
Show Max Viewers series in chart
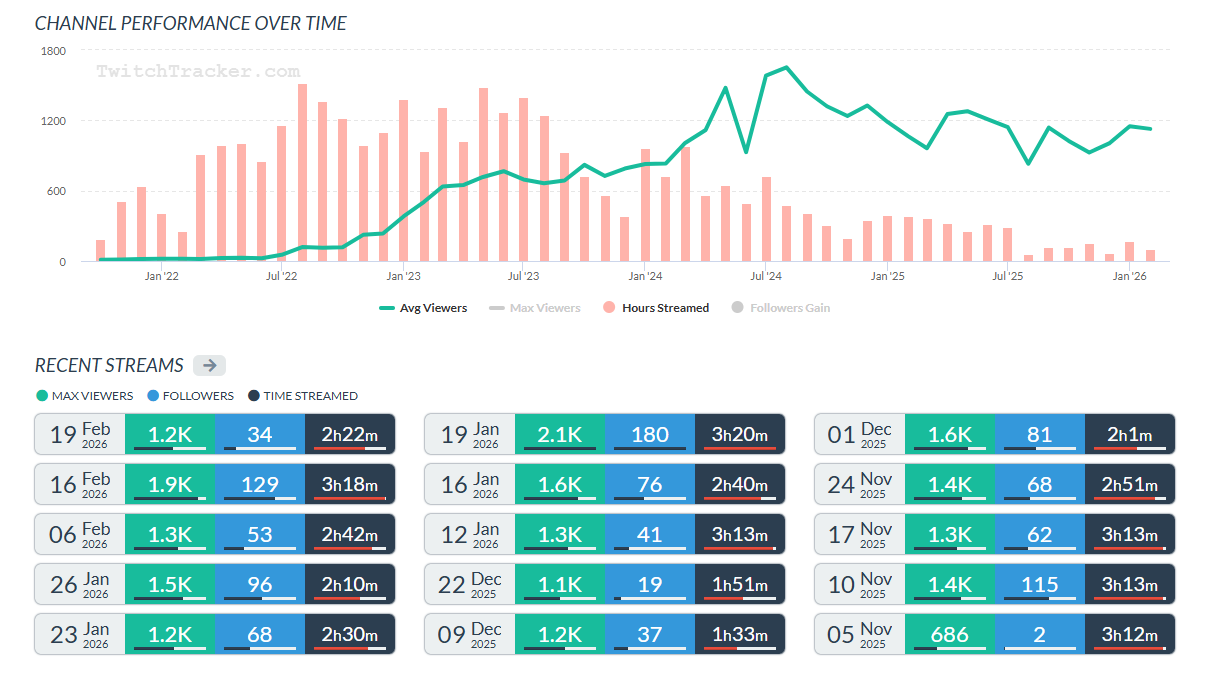535,308
